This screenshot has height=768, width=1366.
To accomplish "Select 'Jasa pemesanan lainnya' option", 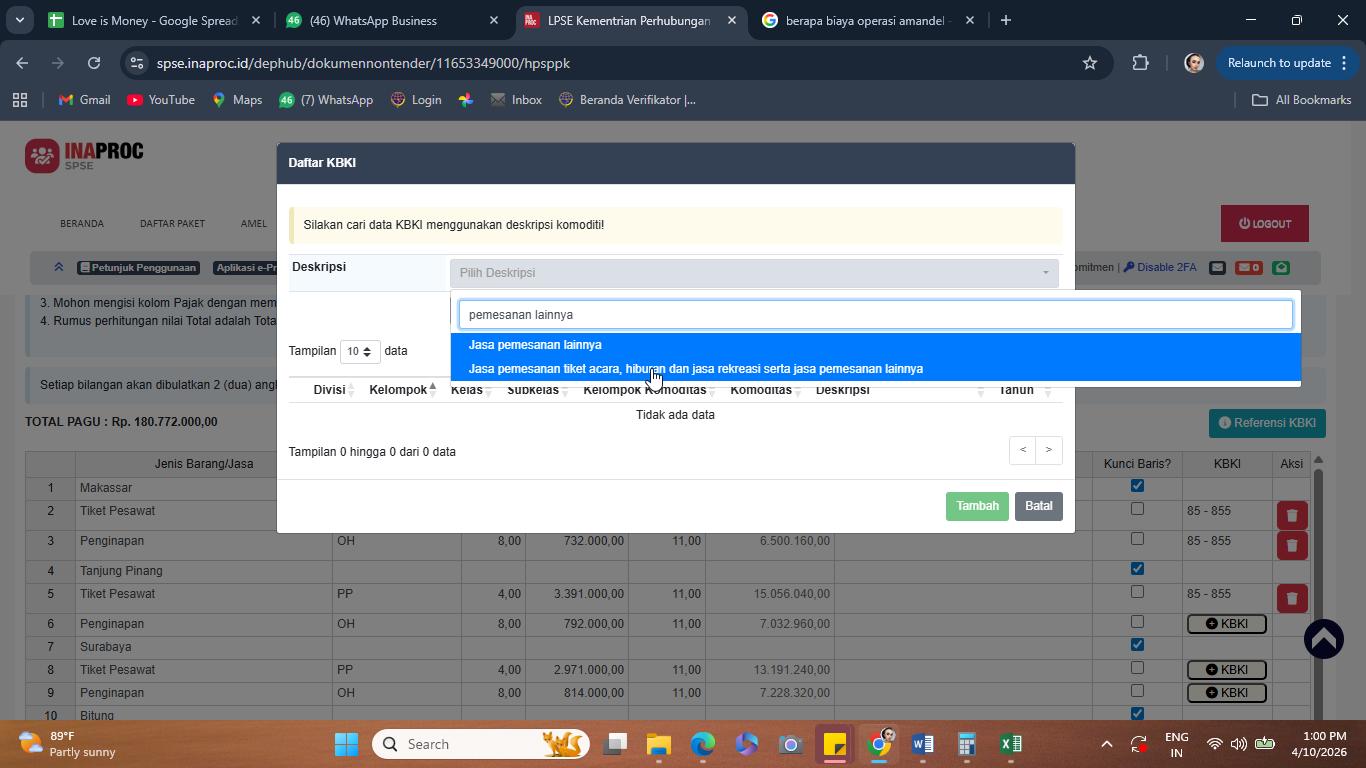I will [x=875, y=345].
